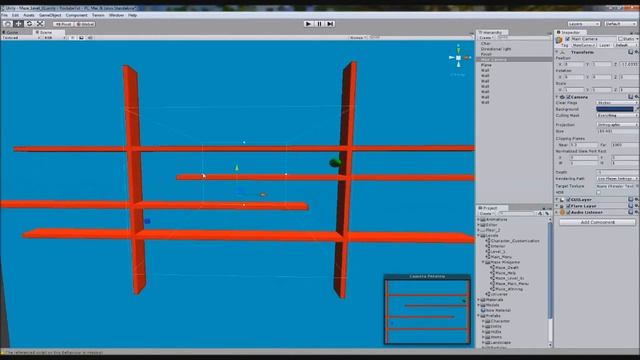Viewport: 640px width, 360px height.
Task: Toggle the Static checkbox
Action: (x=620, y=39)
